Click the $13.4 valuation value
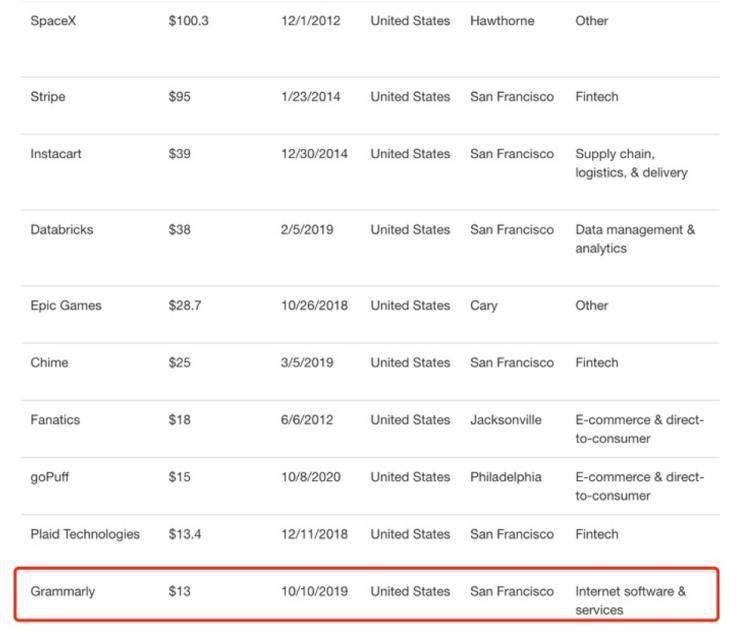This screenshot has width=750, height=632. pyautogui.click(x=185, y=534)
